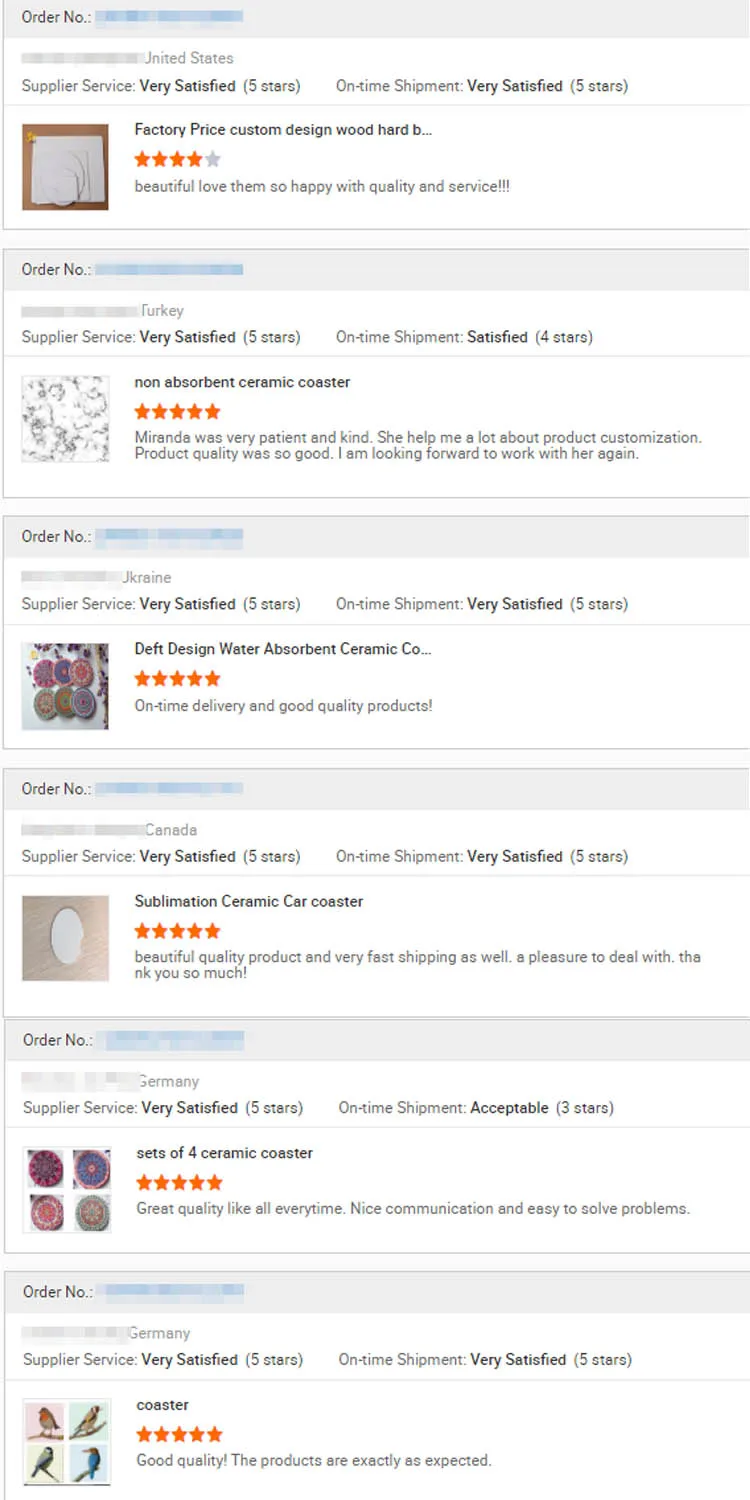Viewport: 750px width, 1500px height.
Task: Click the stars below Deft Design Water Absorbent title
Action: tap(177, 678)
